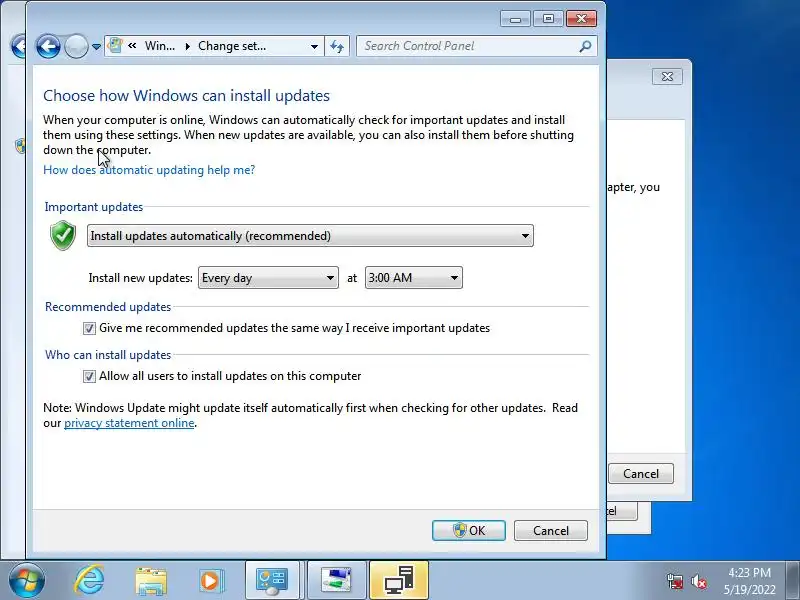
Task: Switch to the network connection taskbar window
Action: click(x=336, y=581)
